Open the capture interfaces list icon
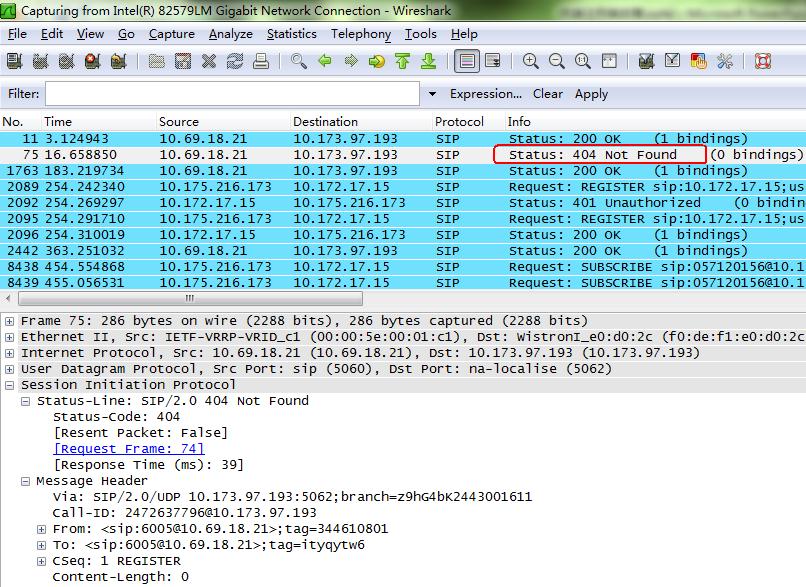Screen dimensions: 806x587 point(14,61)
